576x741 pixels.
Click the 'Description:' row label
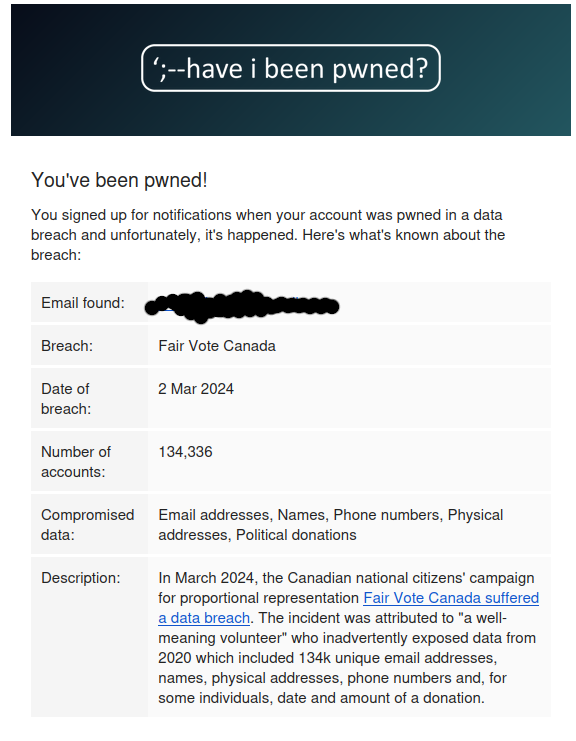pos(81,578)
